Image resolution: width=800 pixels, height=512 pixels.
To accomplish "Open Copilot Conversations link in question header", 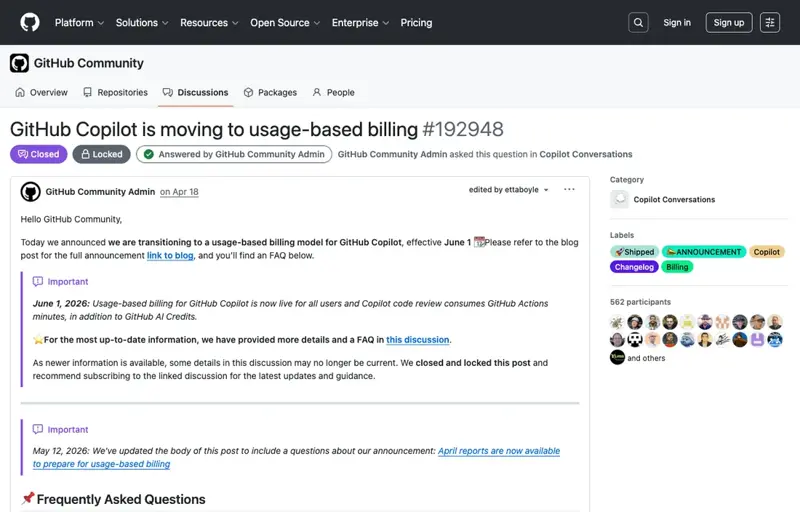I will (x=586, y=154).
